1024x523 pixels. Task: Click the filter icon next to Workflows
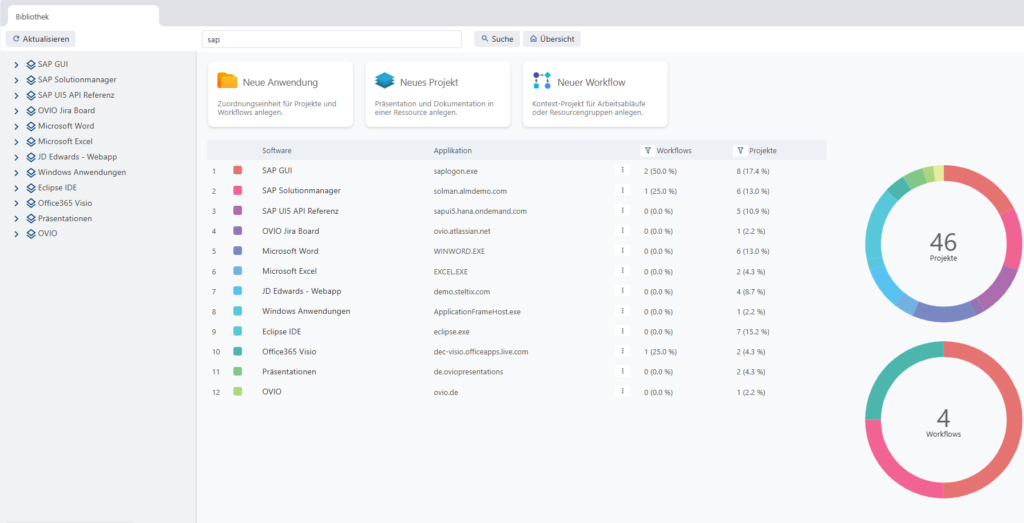(x=647, y=151)
